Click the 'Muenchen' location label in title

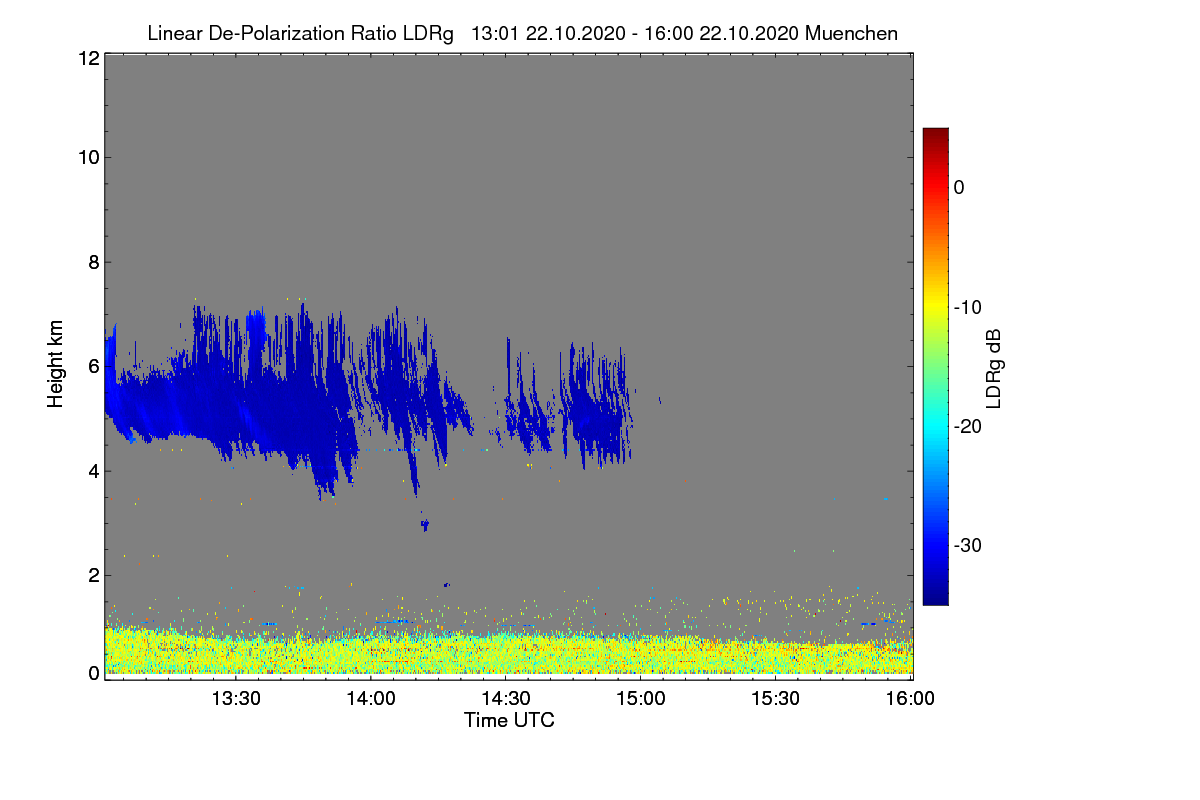(851, 34)
